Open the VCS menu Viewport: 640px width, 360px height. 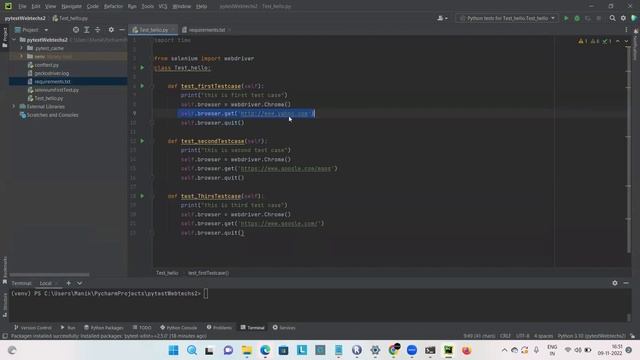pyautogui.click(x=163, y=6)
